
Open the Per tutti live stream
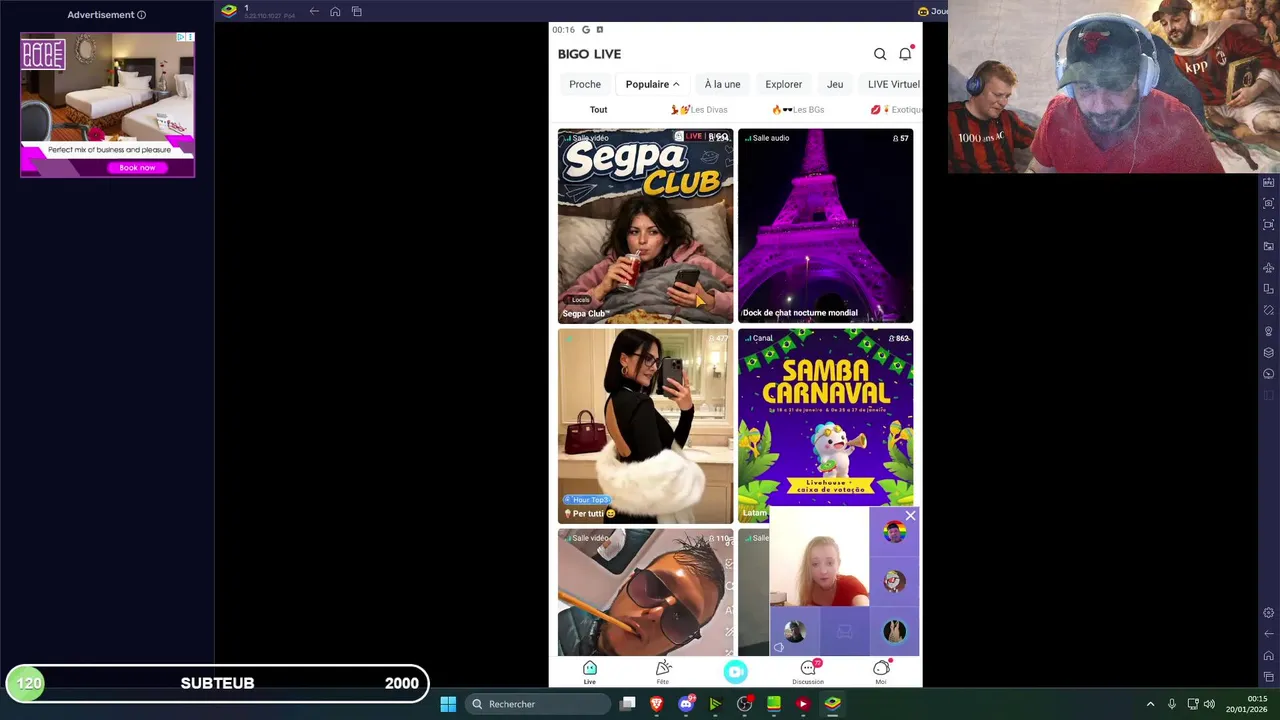pyautogui.click(x=645, y=426)
